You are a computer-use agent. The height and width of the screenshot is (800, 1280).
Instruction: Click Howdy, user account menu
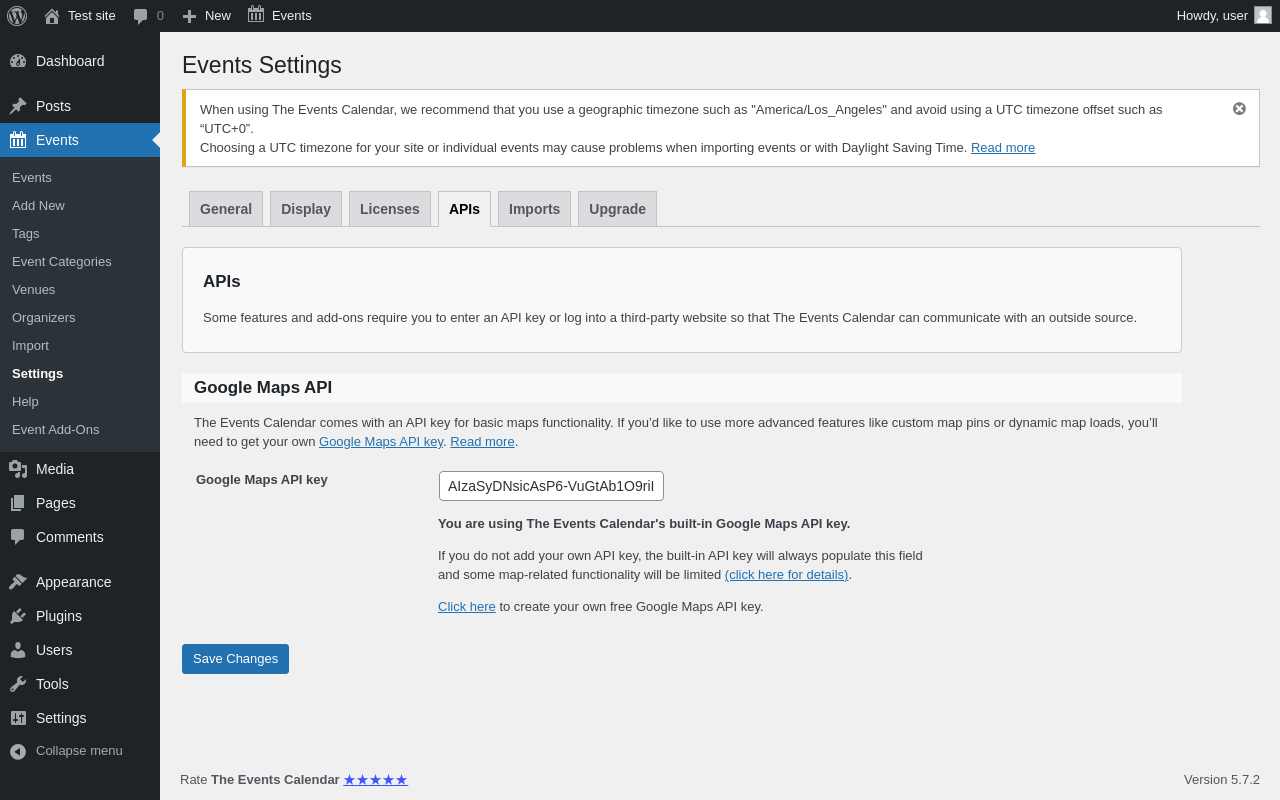point(1224,16)
